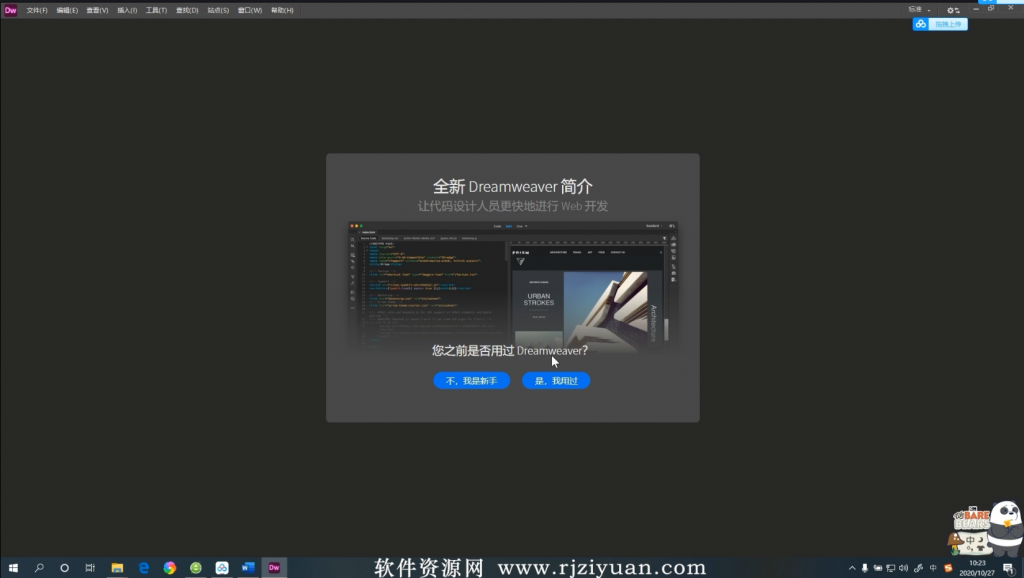Show hidden tray icons chevron
The width and height of the screenshot is (1024, 578).
pyautogui.click(x=852, y=568)
